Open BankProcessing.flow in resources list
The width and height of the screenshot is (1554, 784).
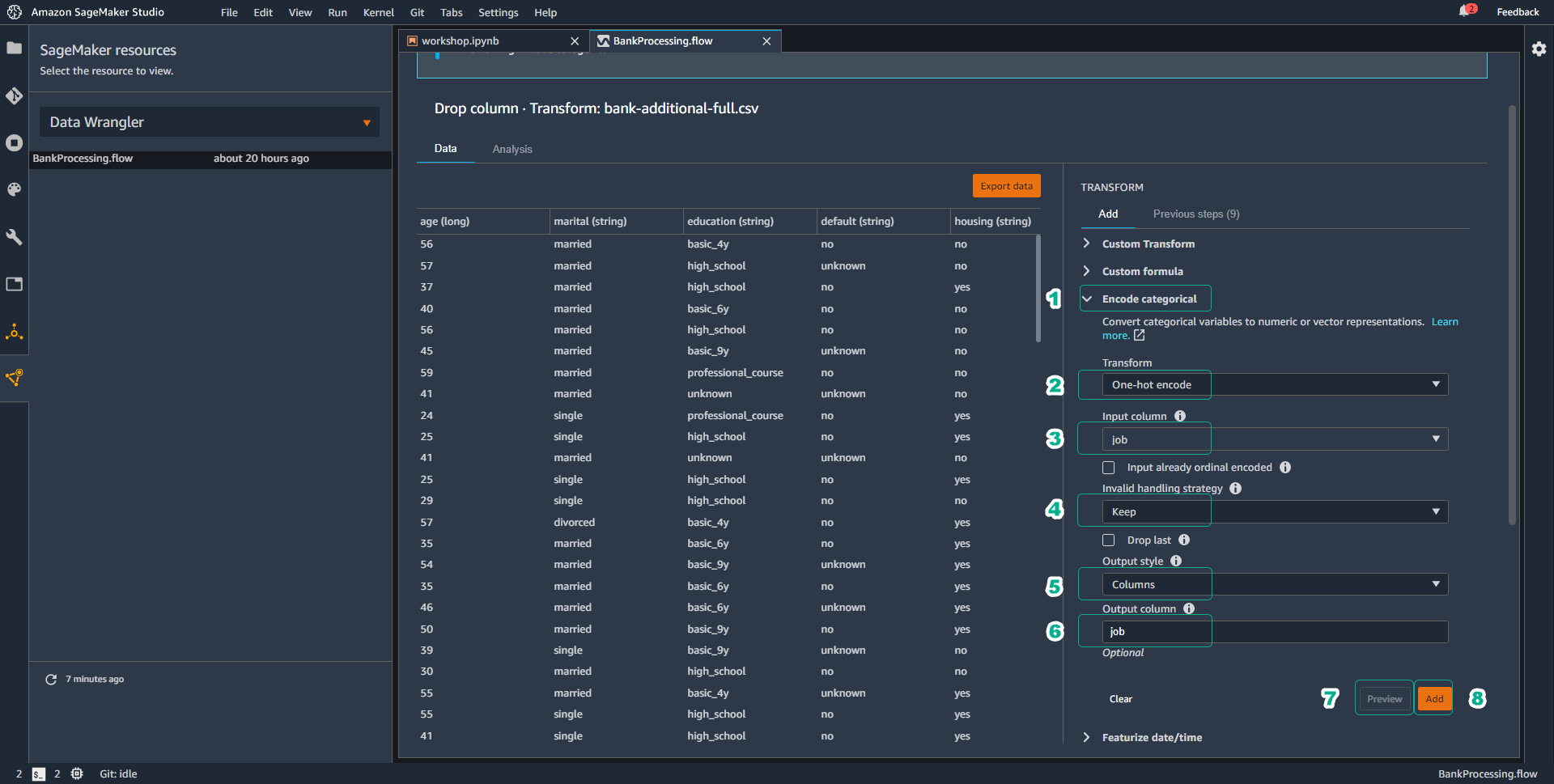click(210, 159)
